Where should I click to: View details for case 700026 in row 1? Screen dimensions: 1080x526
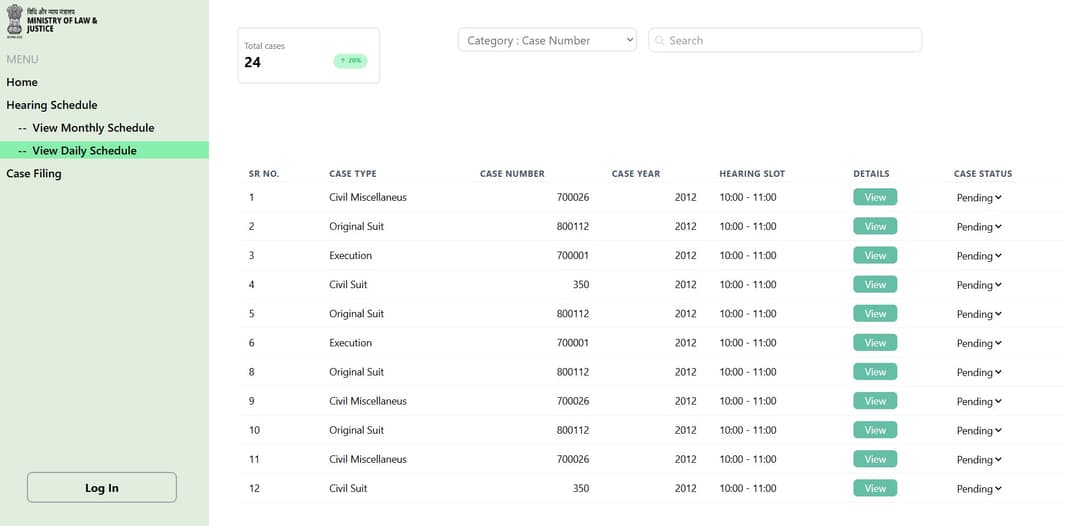pyautogui.click(x=875, y=197)
